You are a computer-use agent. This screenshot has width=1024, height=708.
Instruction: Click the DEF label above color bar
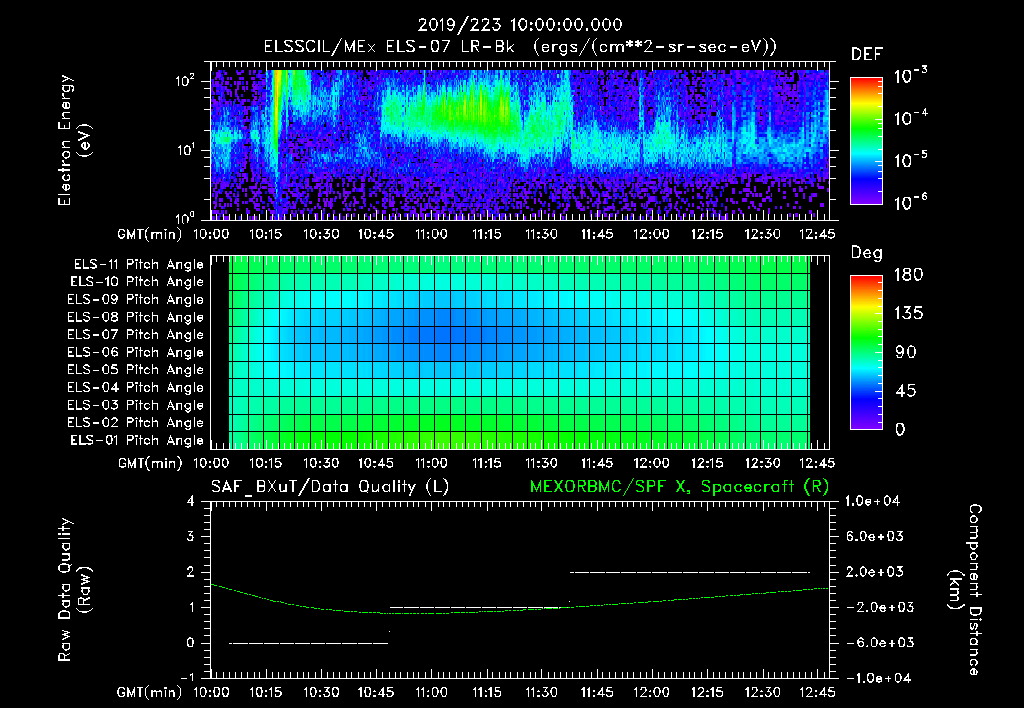click(x=867, y=55)
